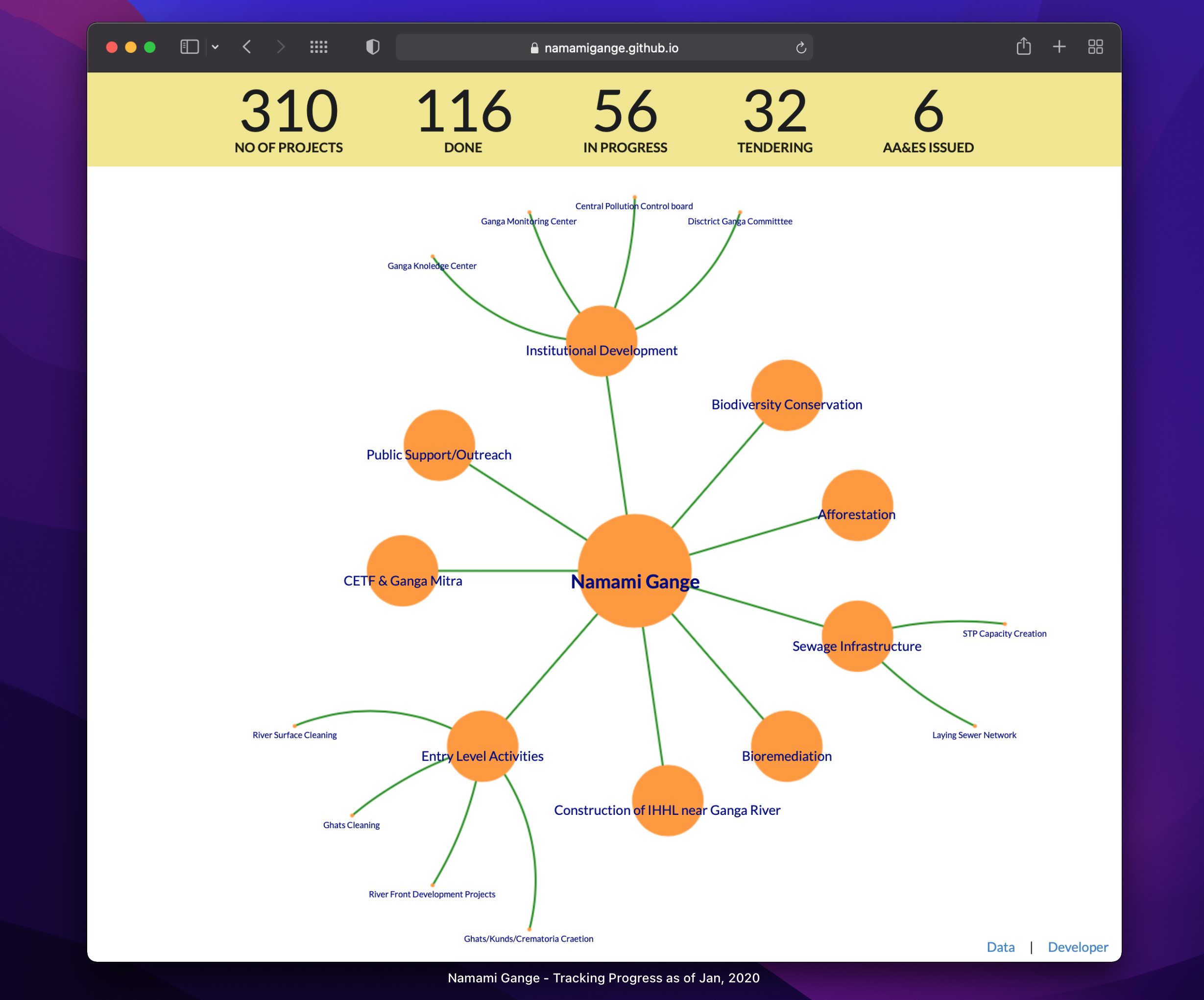Click the 56 In Progress counter

(625, 120)
